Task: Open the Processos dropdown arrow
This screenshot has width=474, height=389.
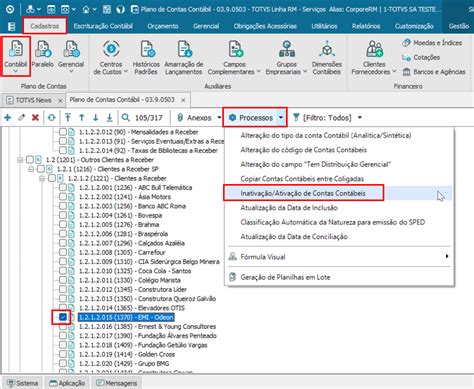Action: [x=281, y=118]
